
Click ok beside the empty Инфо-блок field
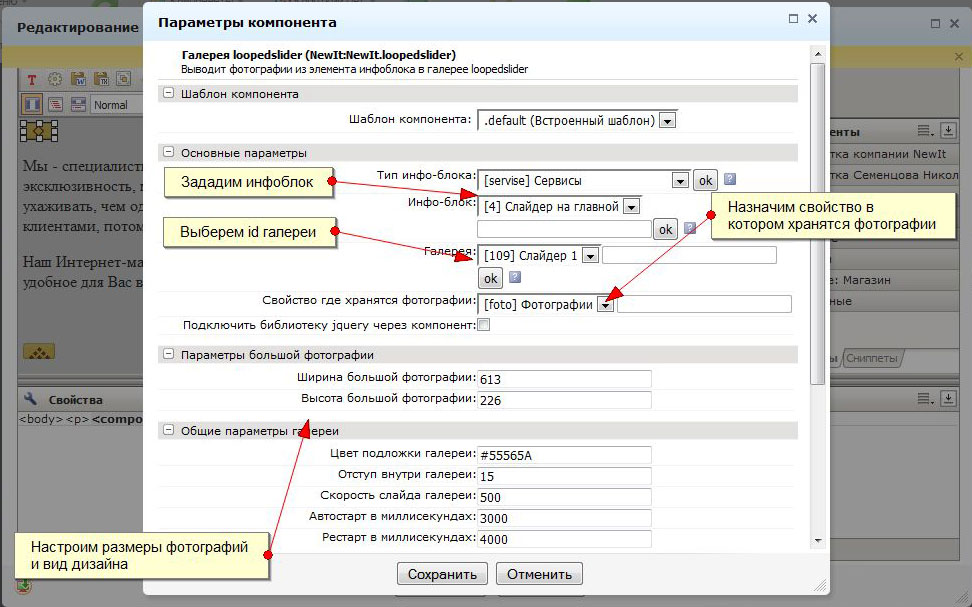tap(666, 229)
